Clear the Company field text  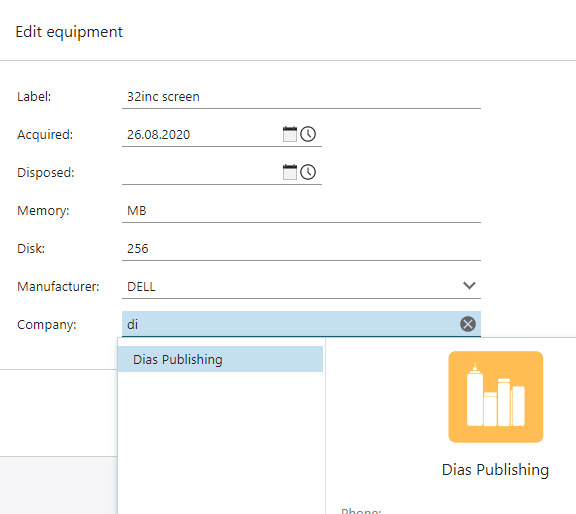click(x=468, y=324)
